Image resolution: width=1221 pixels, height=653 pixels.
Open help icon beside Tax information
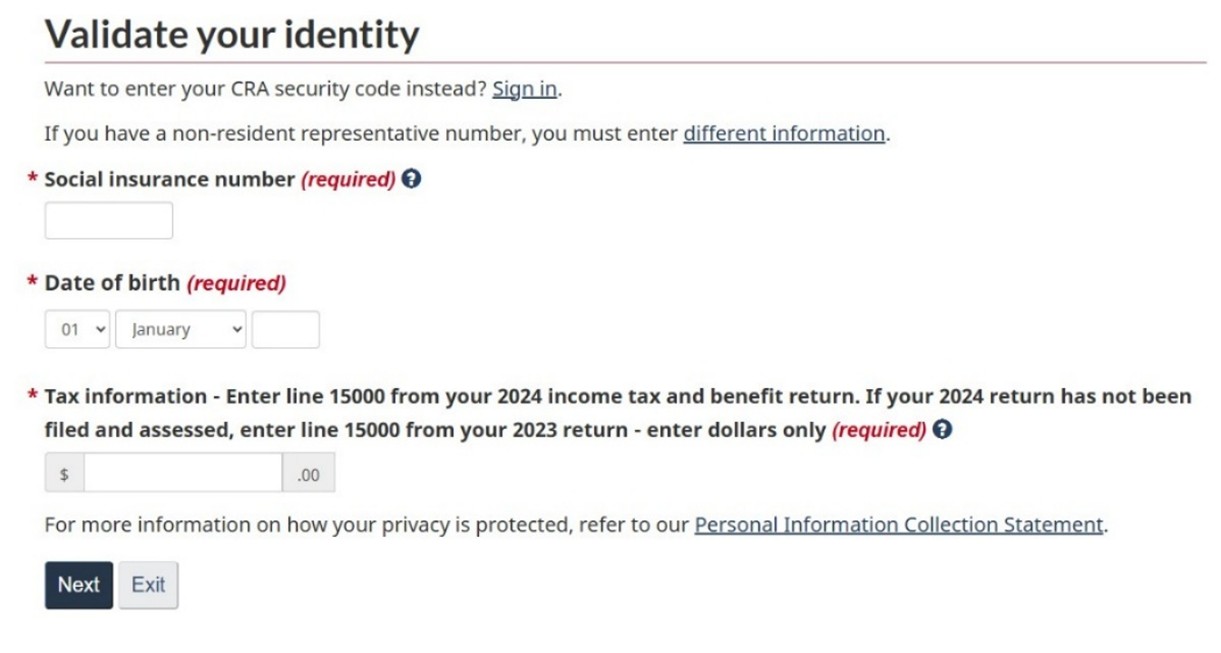941,430
